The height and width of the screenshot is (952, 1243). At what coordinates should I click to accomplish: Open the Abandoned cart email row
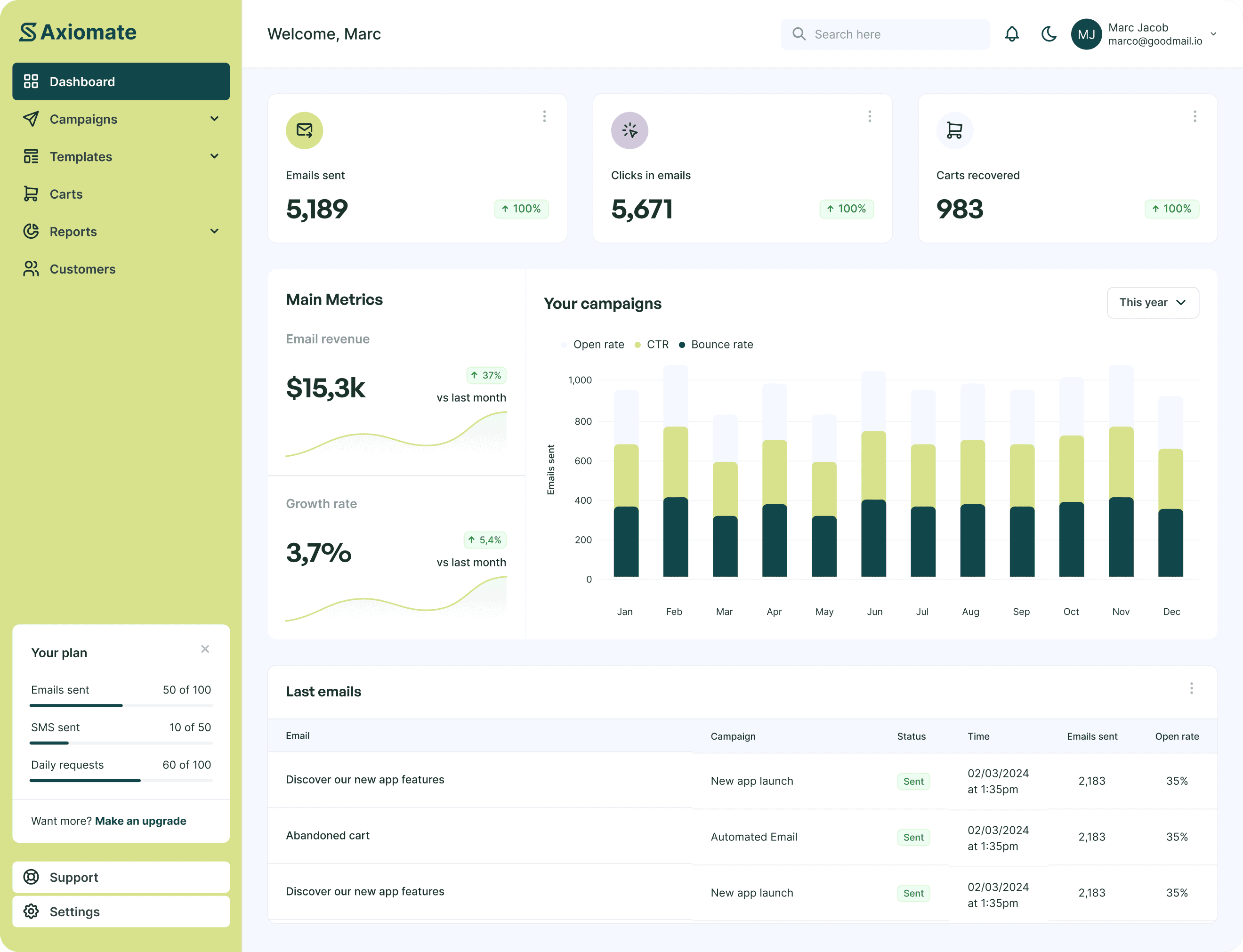pyautogui.click(x=742, y=836)
